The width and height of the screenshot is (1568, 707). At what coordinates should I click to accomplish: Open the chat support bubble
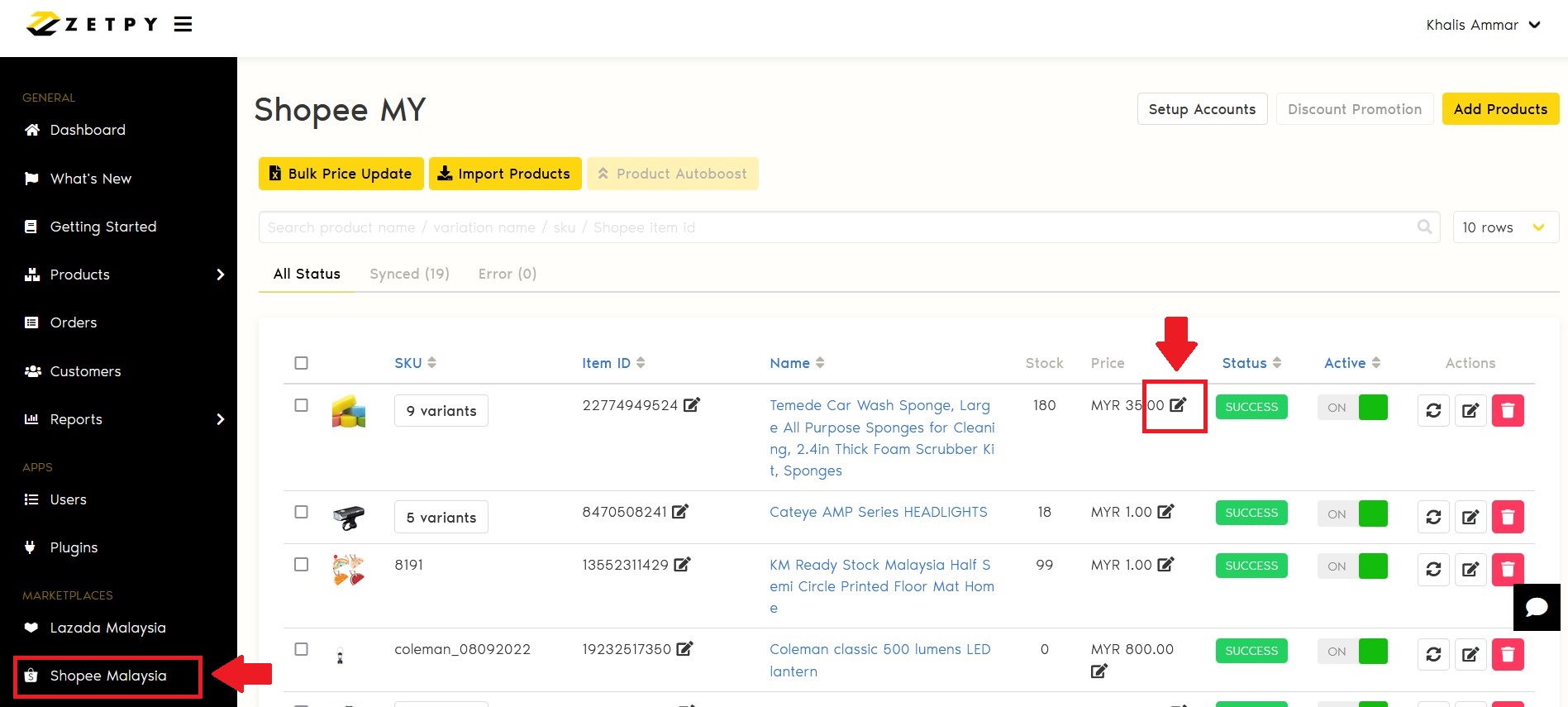click(x=1536, y=608)
